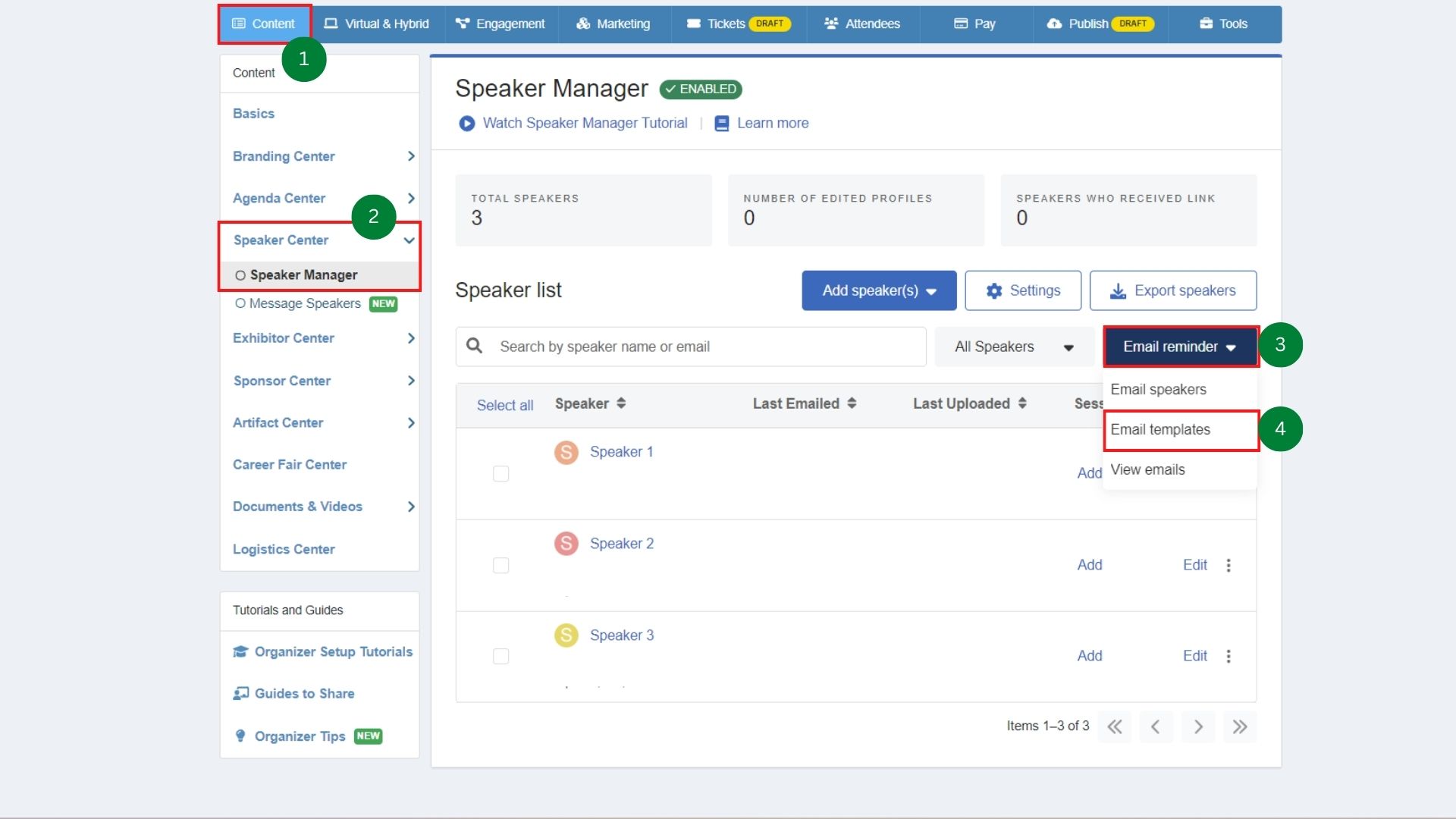1456x819 pixels.
Task: Click the Settings gear icon above speaker list
Action: click(995, 290)
